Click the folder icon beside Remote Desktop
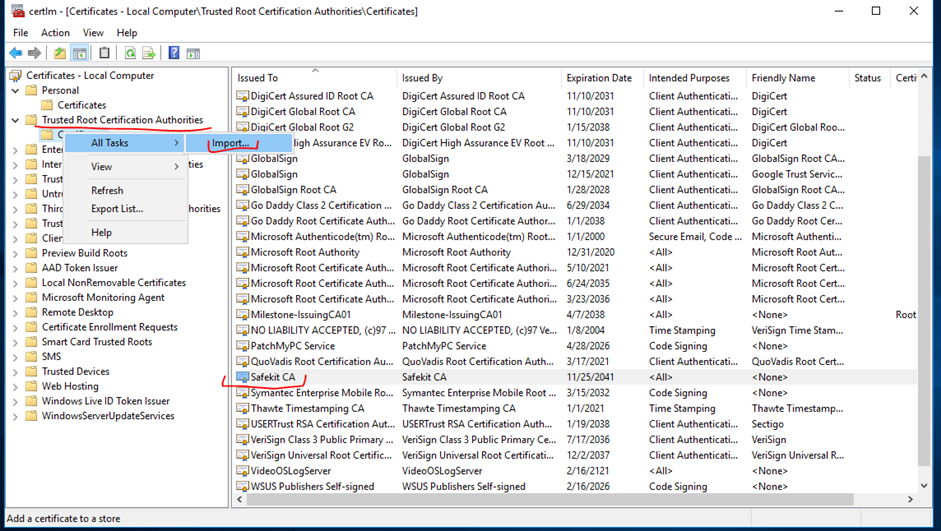 pos(31,312)
